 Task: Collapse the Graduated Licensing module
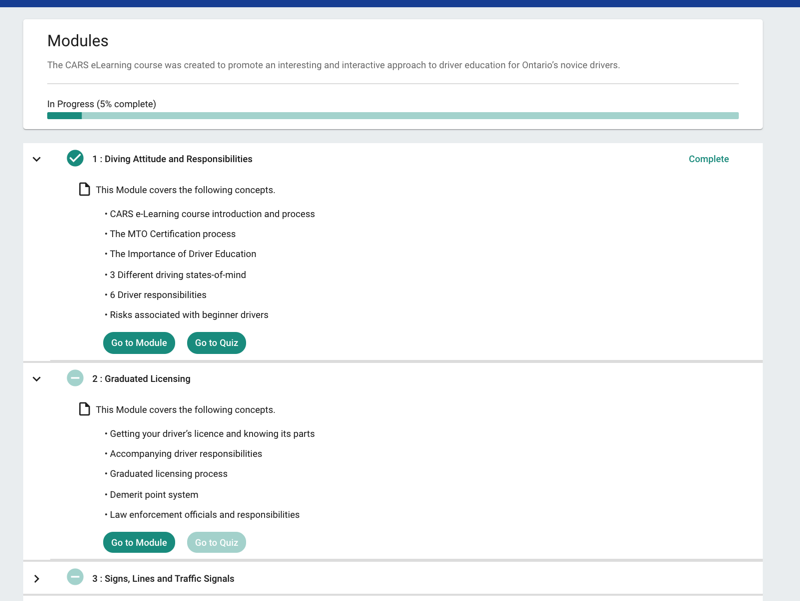point(37,379)
